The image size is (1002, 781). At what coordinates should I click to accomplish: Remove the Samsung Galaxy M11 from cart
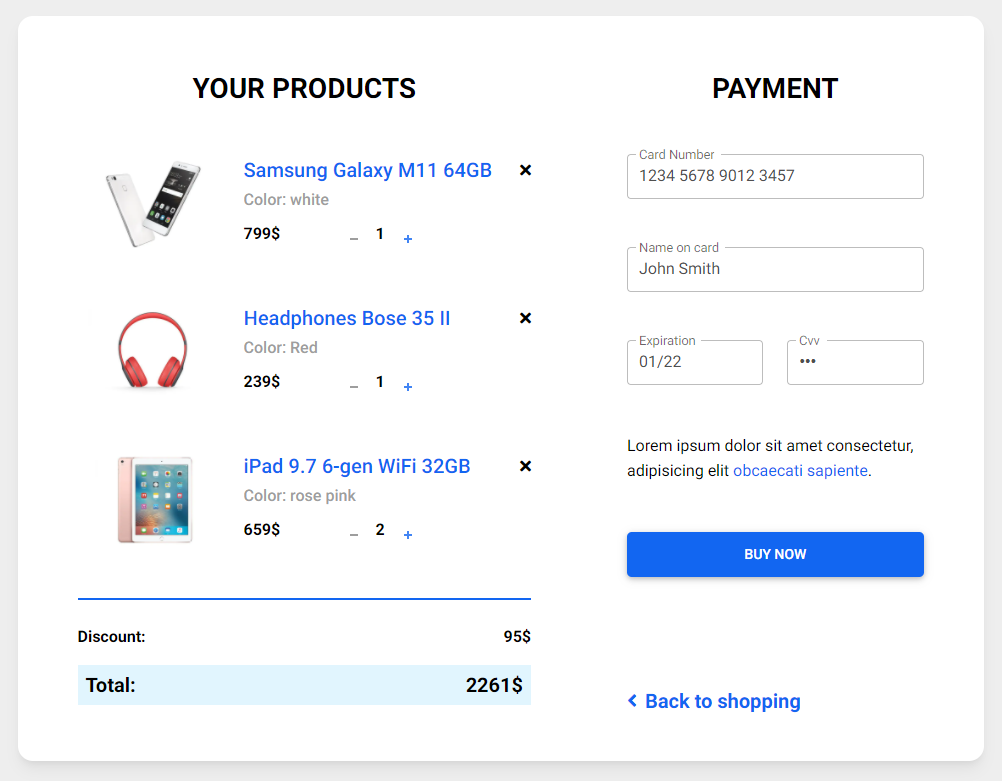tap(525, 170)
